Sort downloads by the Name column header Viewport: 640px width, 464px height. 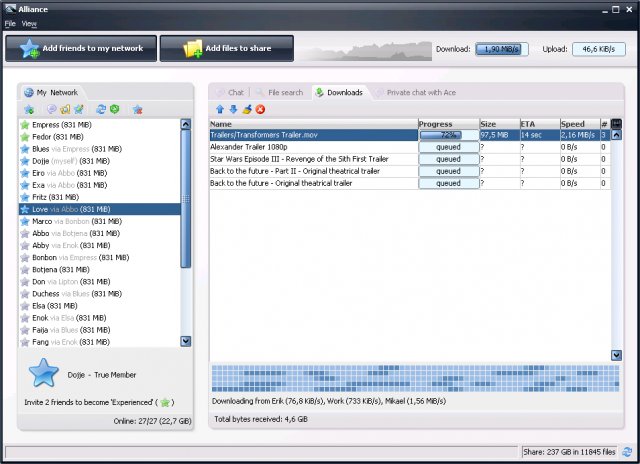(x=313, y=124)
